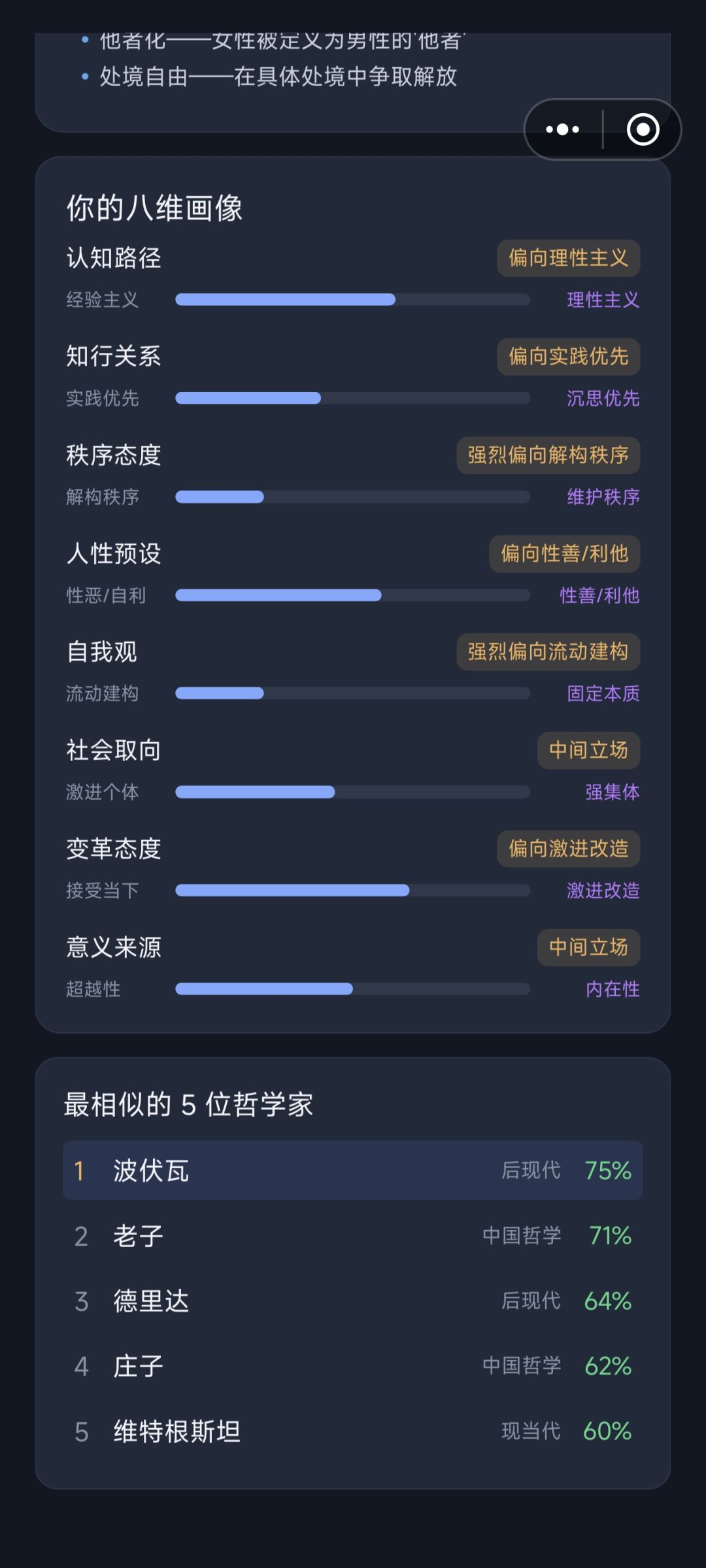Click the 你的八维画像 heading
This screenshot has width=706, height=1568.
[154, 208]
